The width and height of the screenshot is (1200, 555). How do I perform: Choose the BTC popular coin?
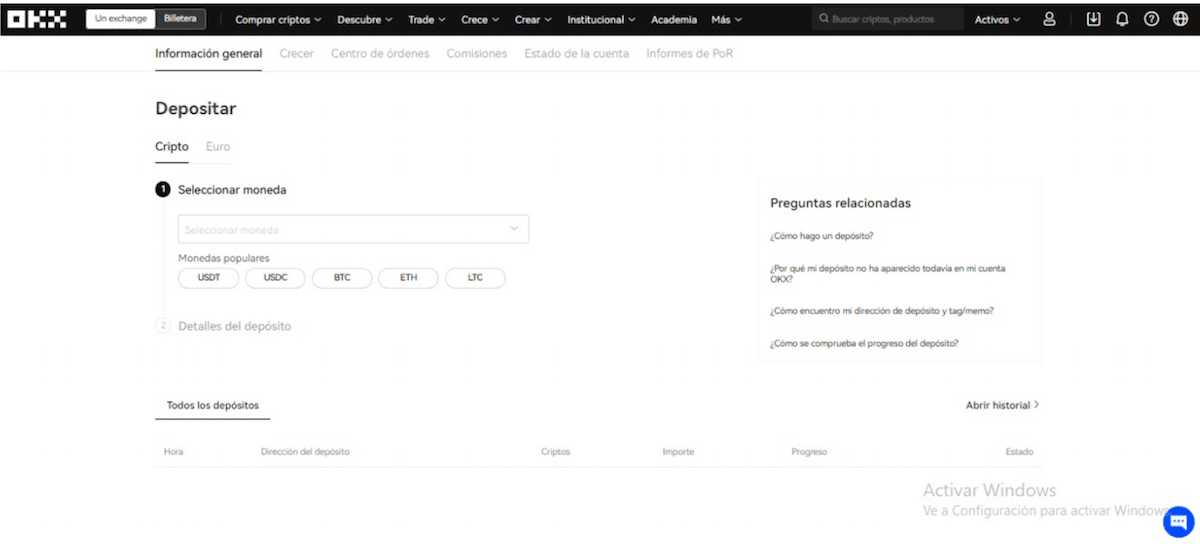coord(342,278)
